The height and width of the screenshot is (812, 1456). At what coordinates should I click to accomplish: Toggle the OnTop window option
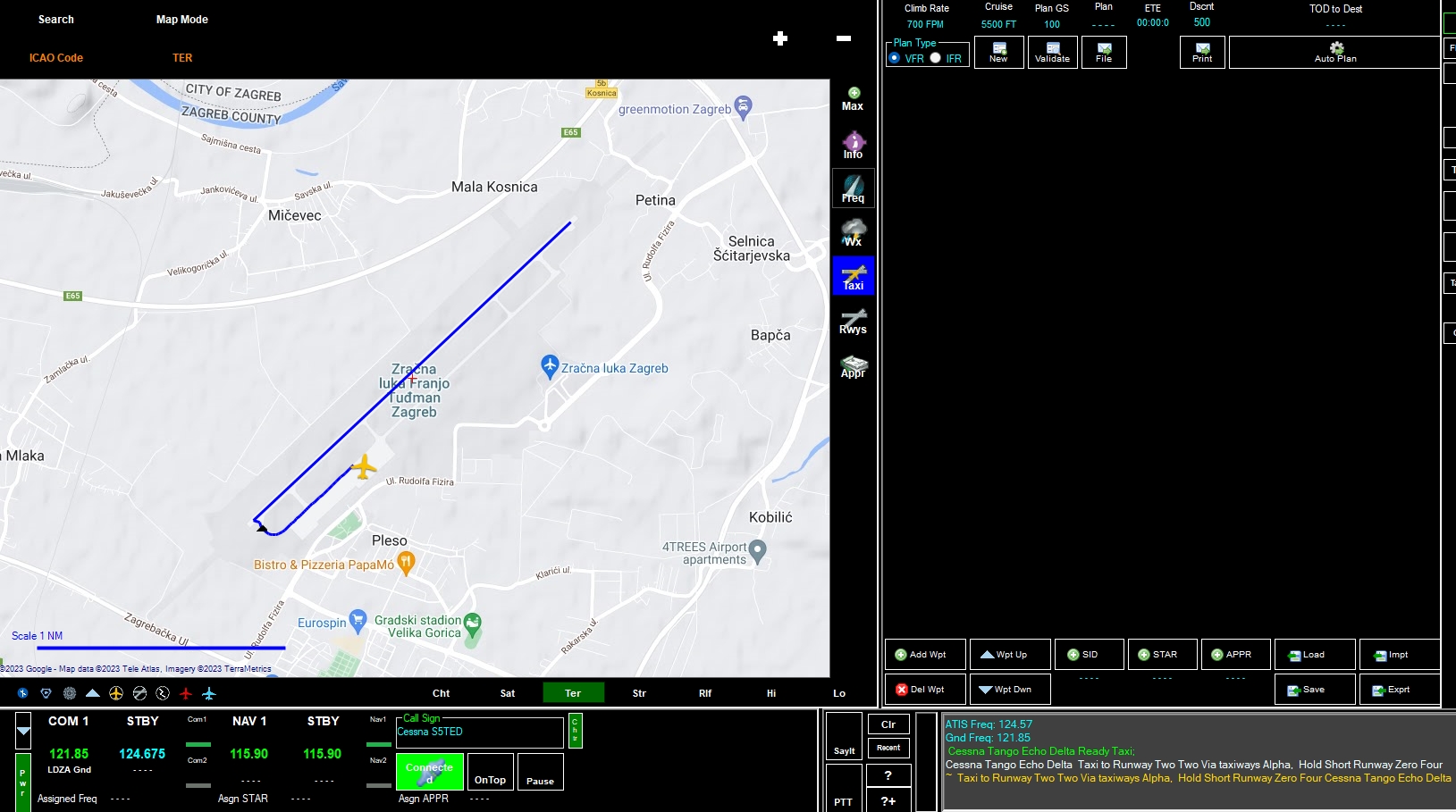pos(490,772)
